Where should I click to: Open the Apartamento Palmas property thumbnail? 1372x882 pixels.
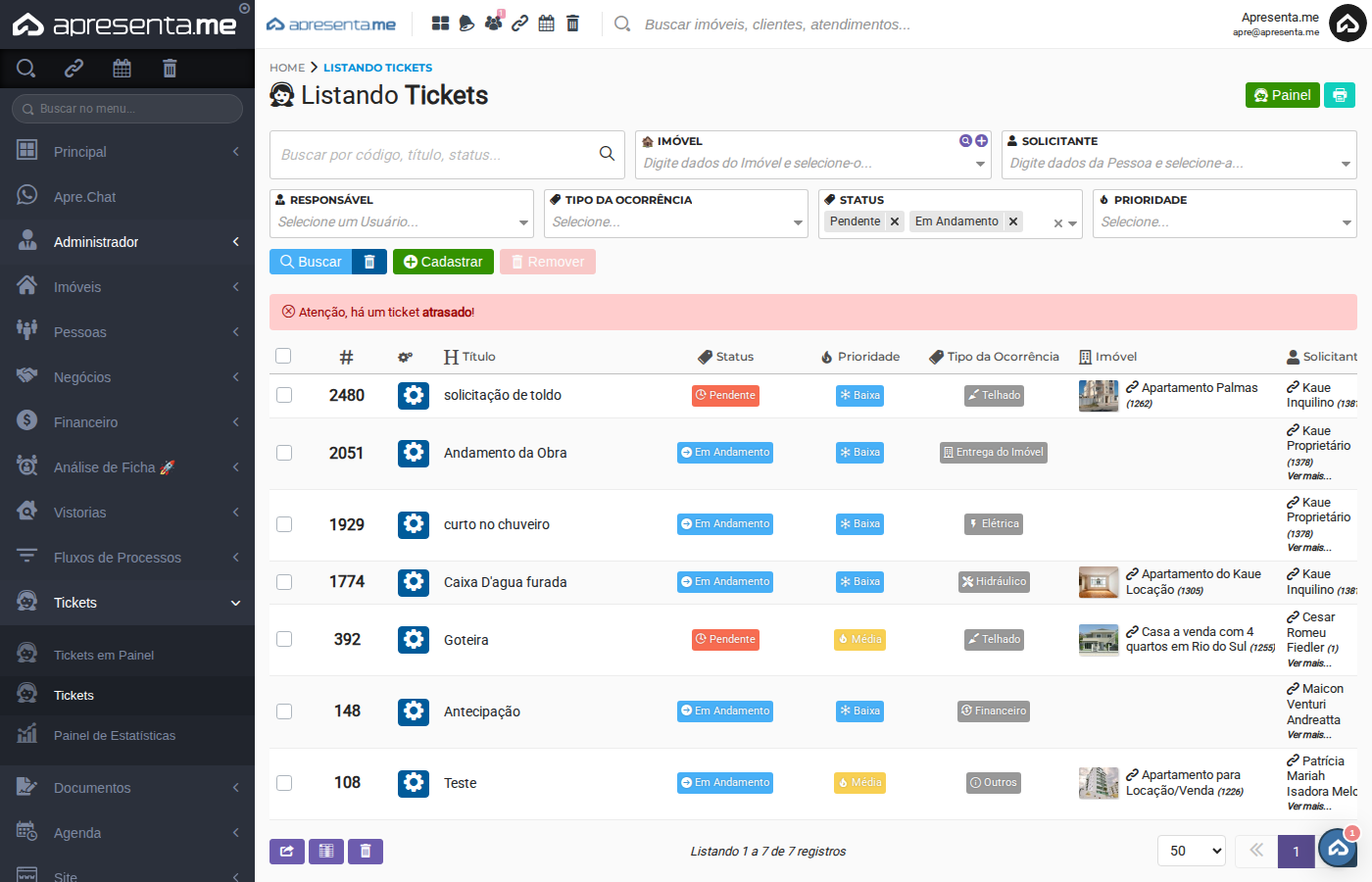1099,396
